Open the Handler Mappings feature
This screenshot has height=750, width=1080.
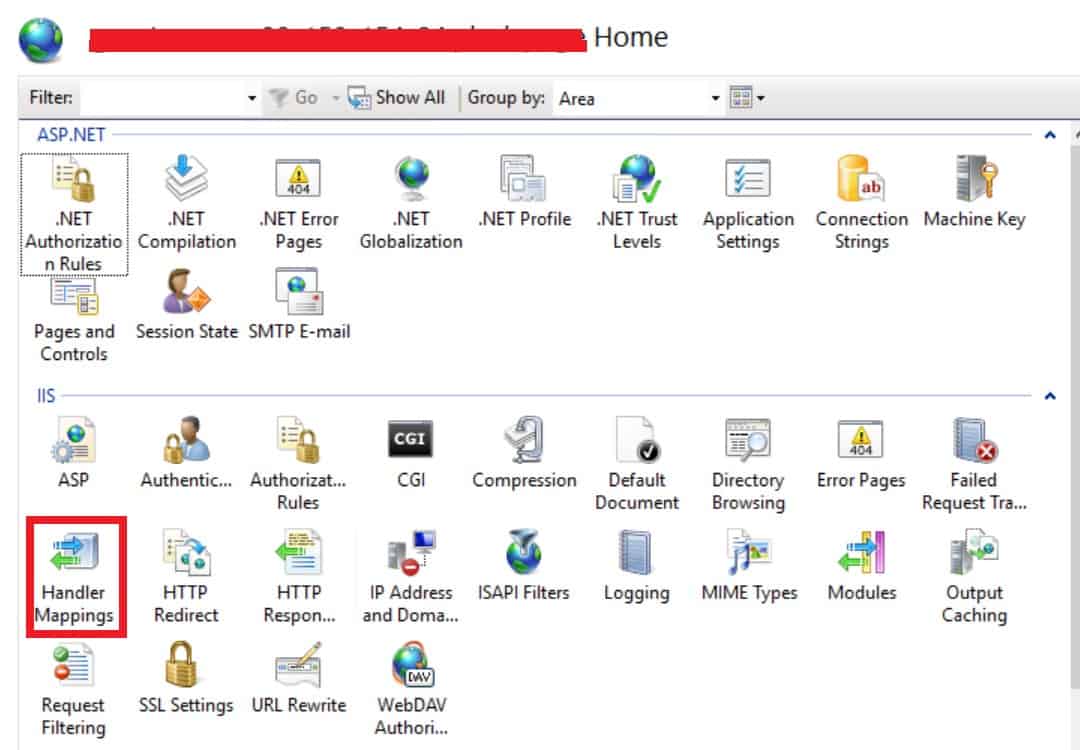pyautogui.click(x=74, y=576)
